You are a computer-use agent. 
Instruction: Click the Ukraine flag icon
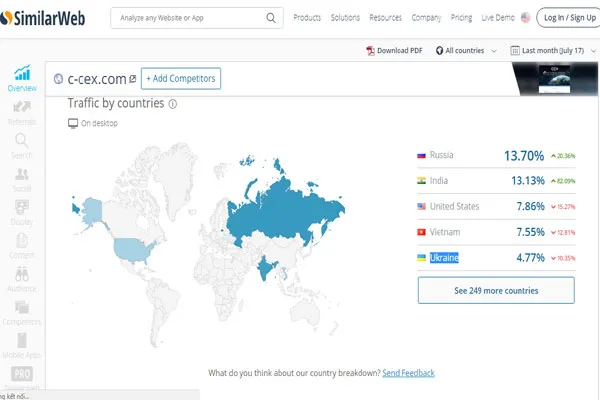421,258
